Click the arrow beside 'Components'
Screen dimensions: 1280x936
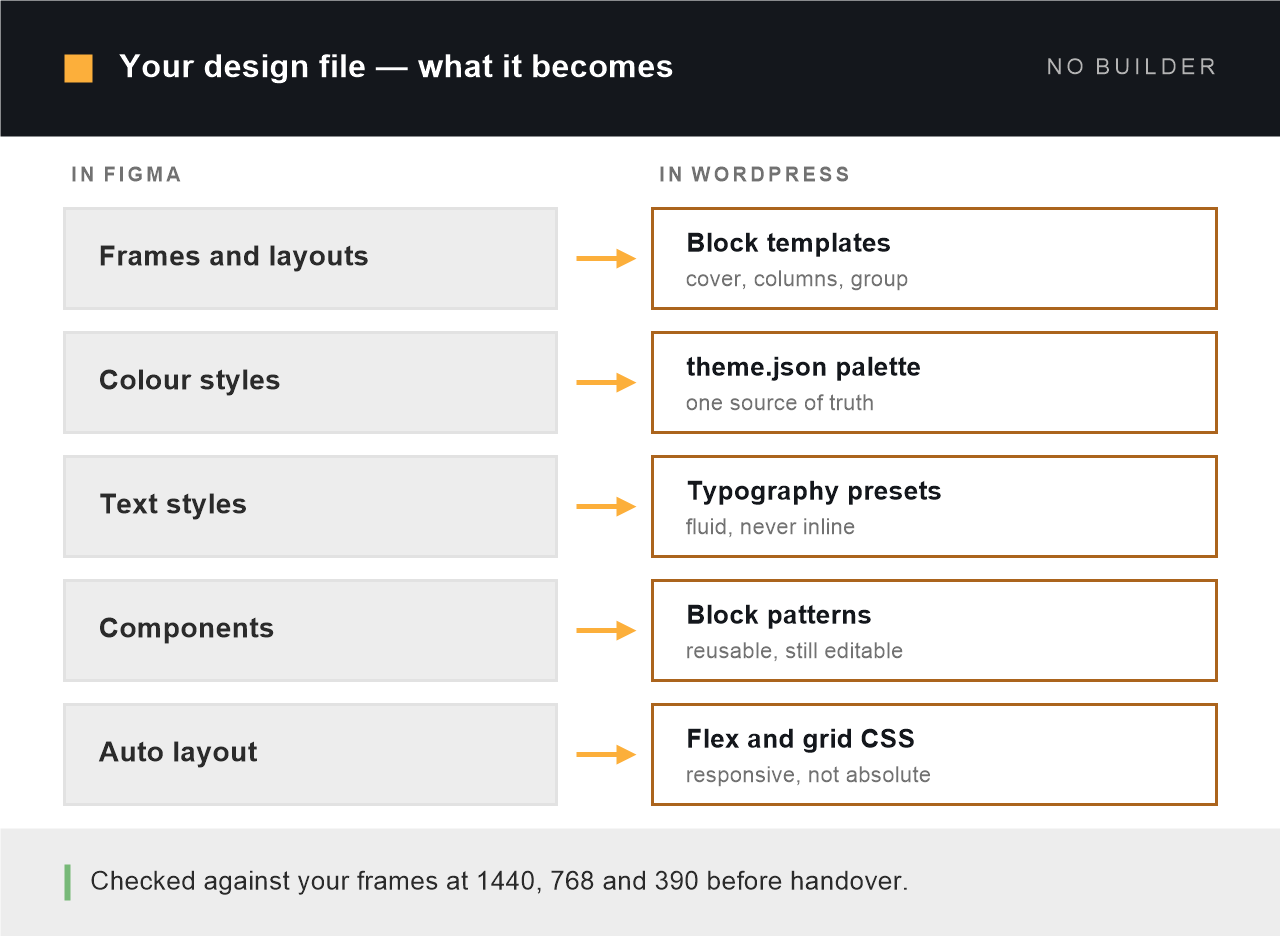pos(606,631)
